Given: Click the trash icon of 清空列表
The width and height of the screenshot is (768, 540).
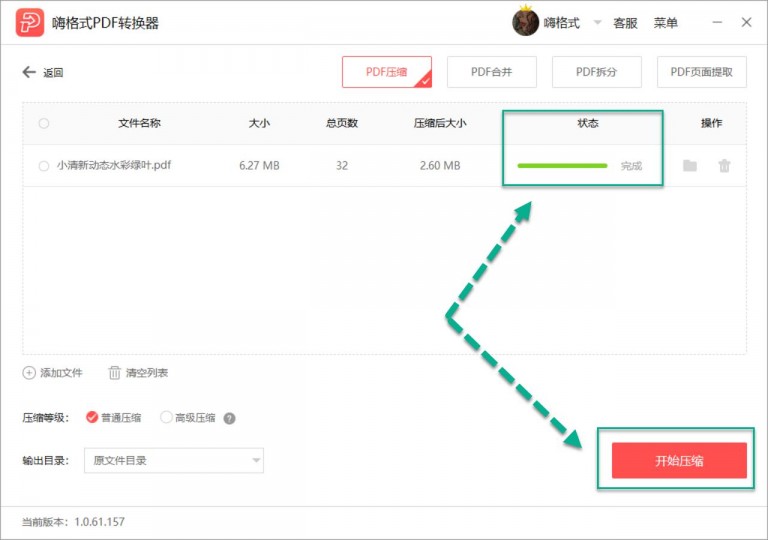Looking at the screenshot, I should (114, 373).
